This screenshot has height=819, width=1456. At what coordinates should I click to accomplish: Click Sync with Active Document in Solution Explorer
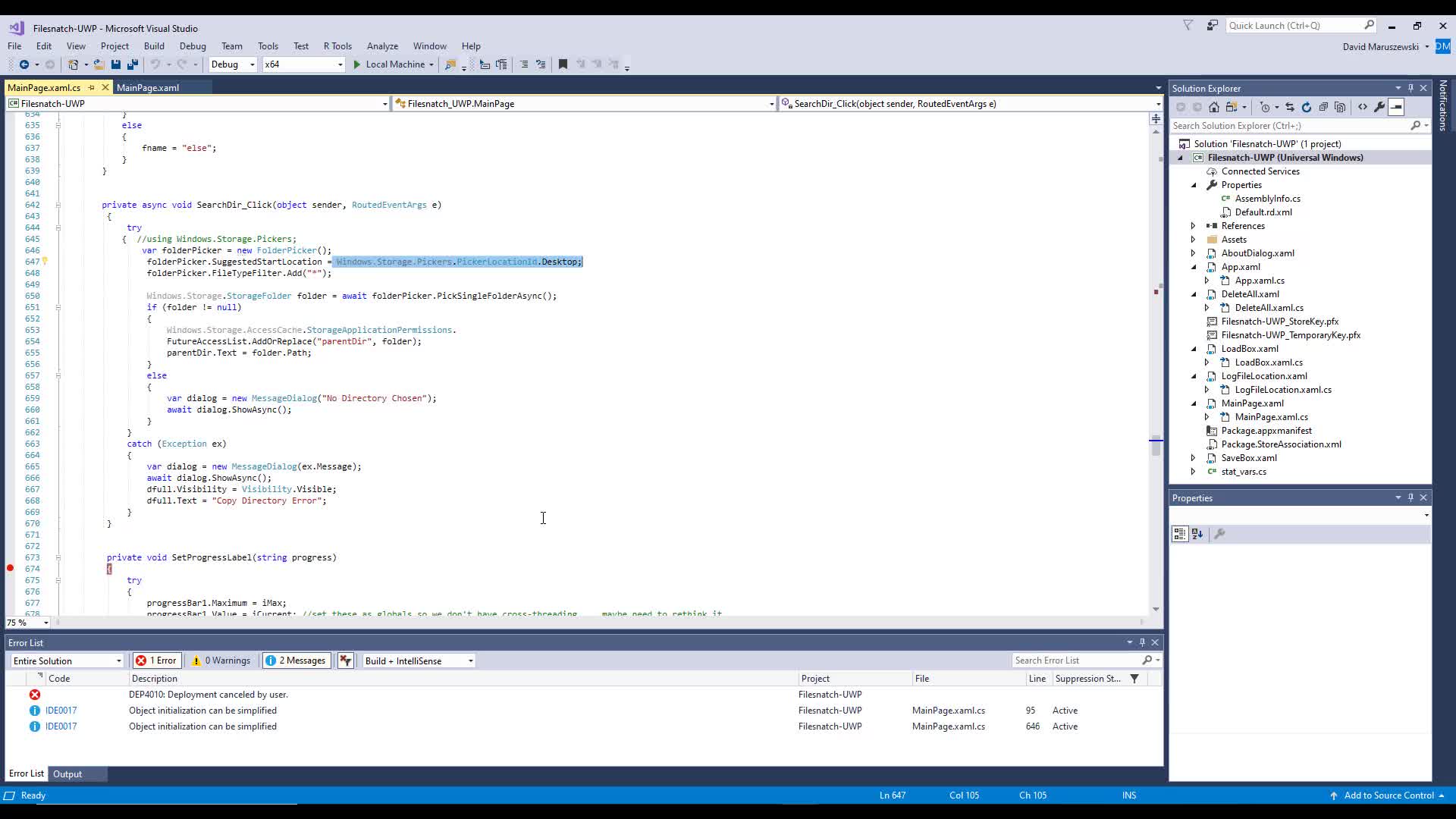point(1289,108)
